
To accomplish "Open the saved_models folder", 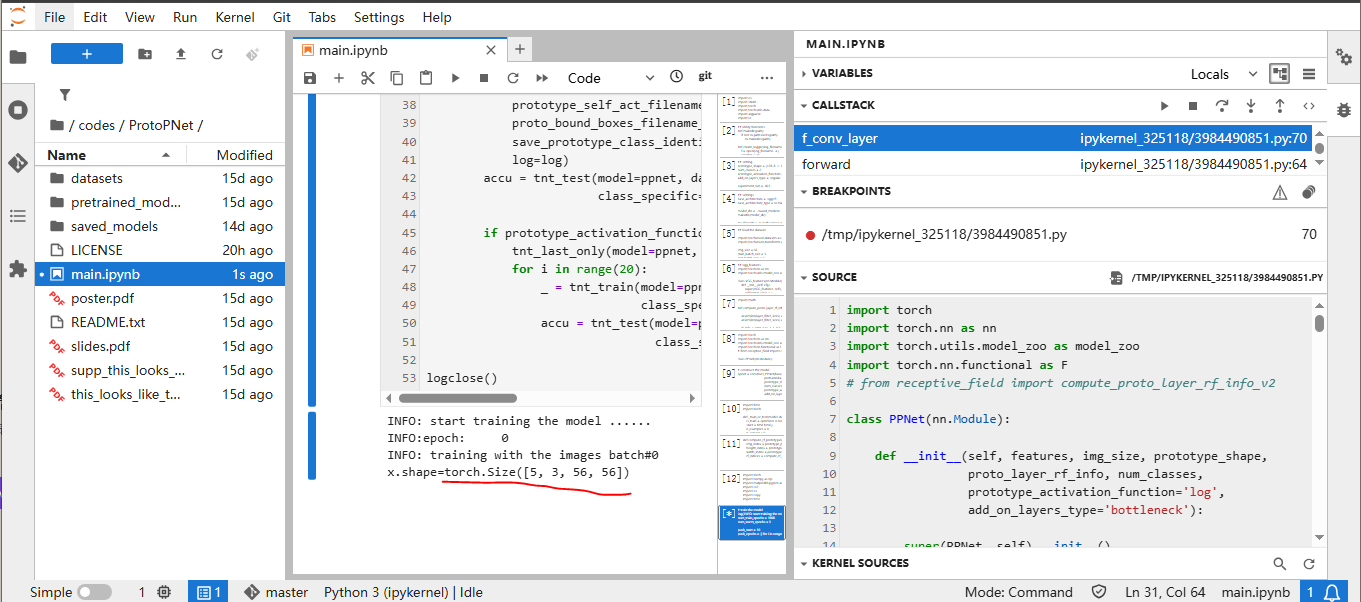I will point(114,226).
